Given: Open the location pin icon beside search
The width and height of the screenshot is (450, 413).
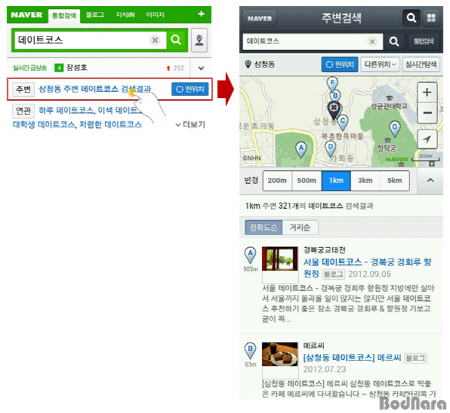Looking at the screenshot, I should [199, 40].
